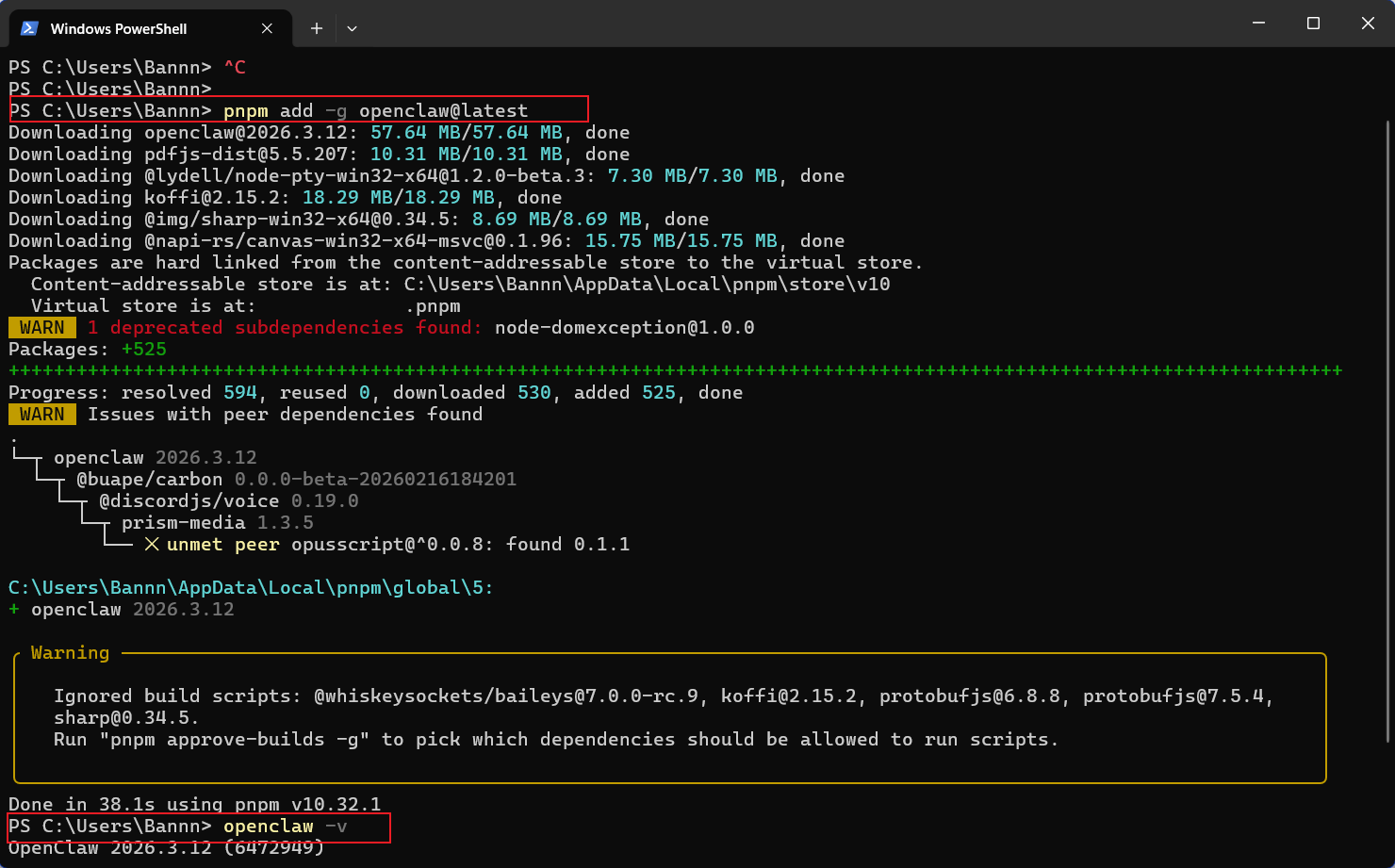Minimize the terminal window
Screen dimensions: 1395x868
coord(1258,23)
